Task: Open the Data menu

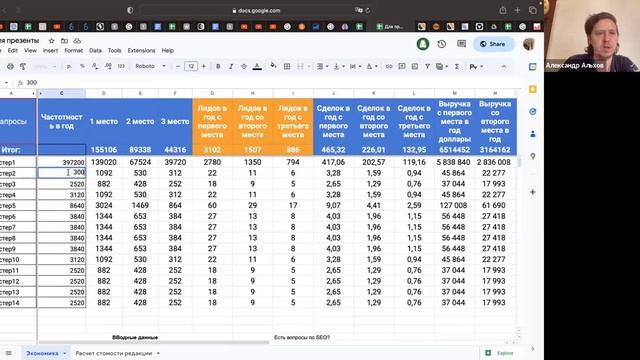Action: click(95, 51)
